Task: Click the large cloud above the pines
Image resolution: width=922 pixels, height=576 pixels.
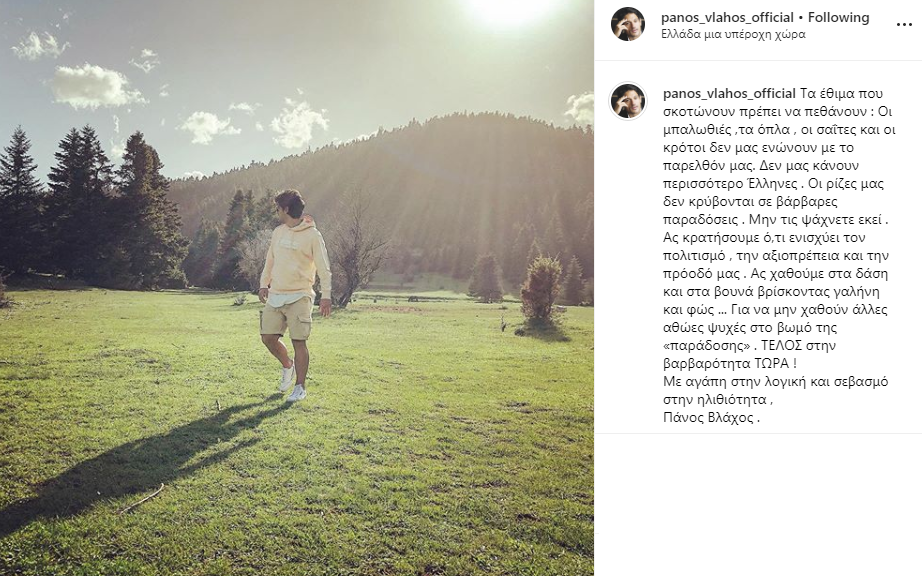Action: 94,86
